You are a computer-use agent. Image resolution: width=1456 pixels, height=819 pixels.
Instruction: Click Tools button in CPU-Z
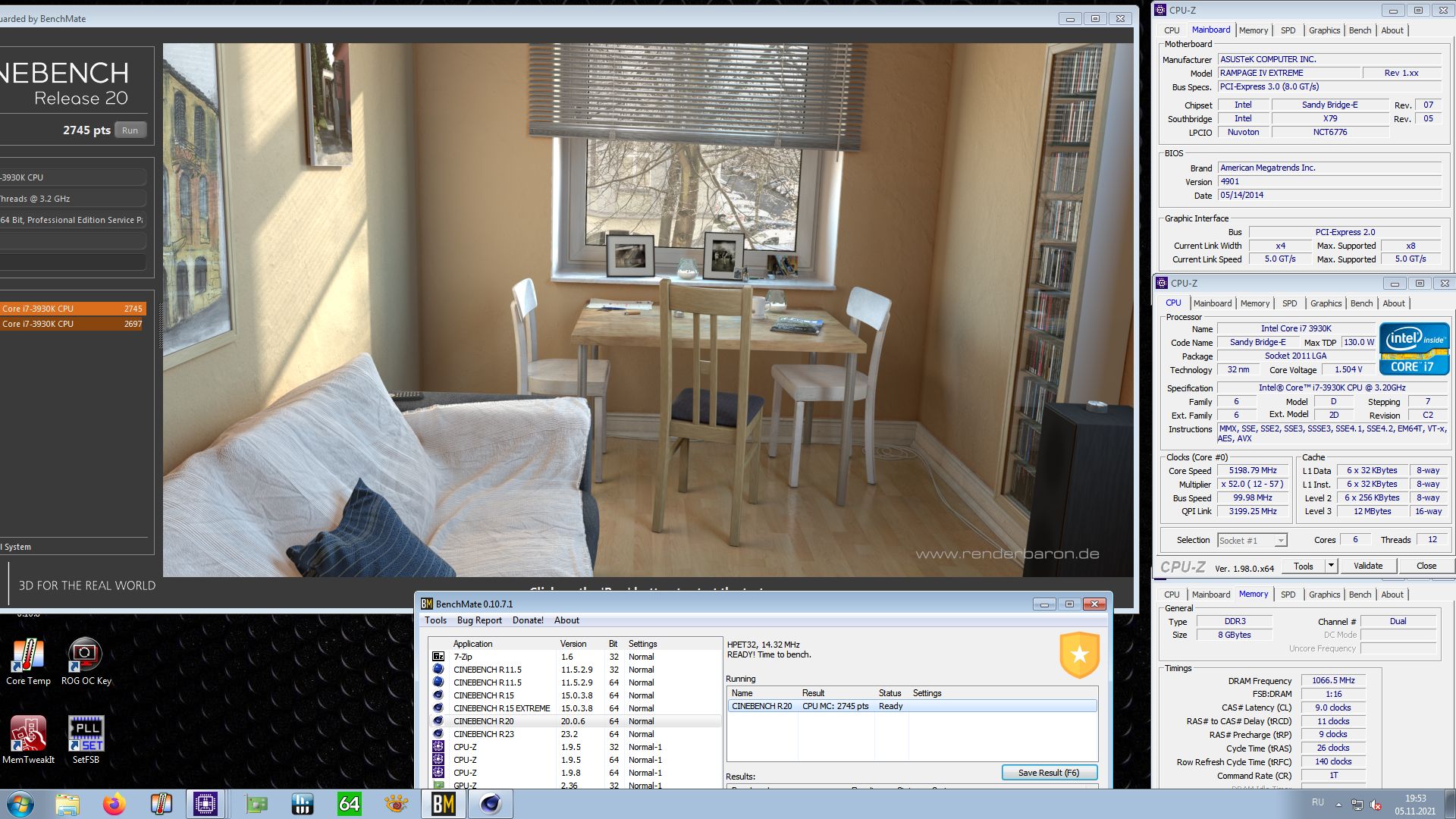click(1303, 566)
